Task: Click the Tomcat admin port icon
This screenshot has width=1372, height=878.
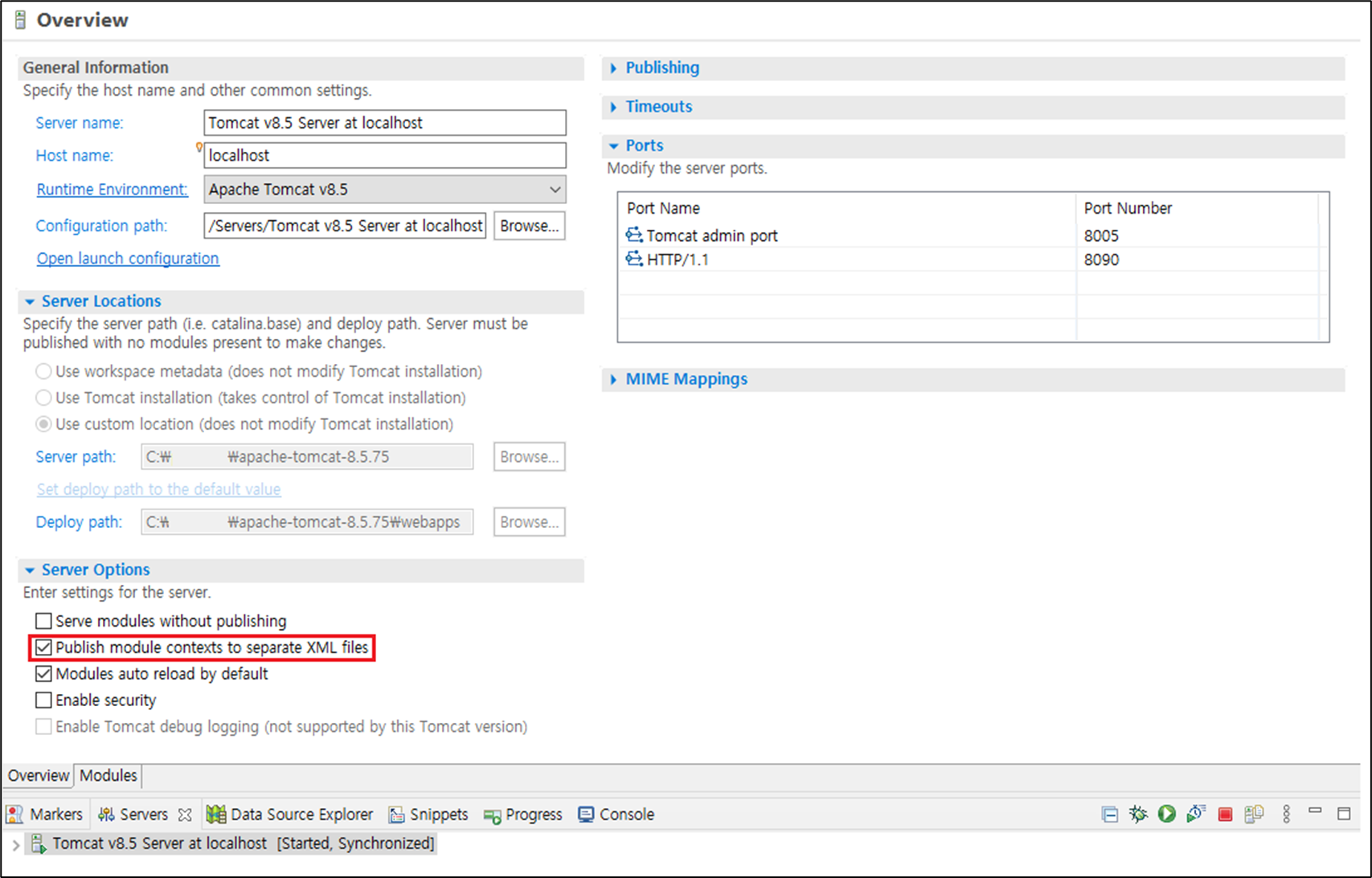Action: click(x=634, y=235)
